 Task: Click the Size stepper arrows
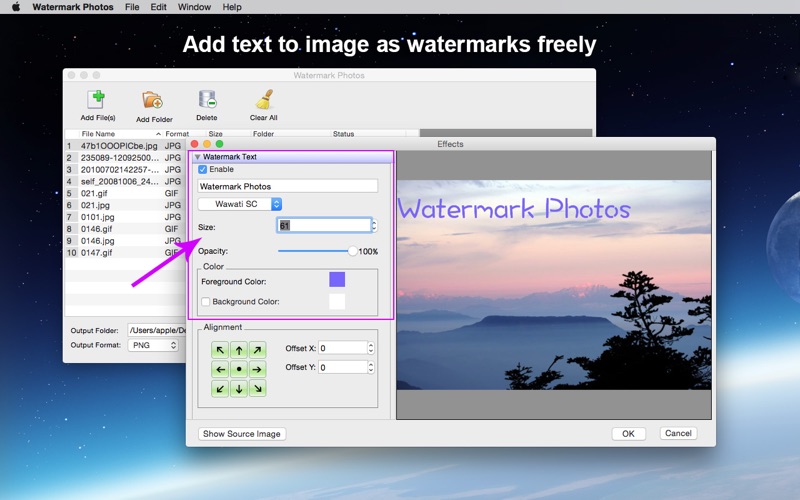[x=374, y=226]
